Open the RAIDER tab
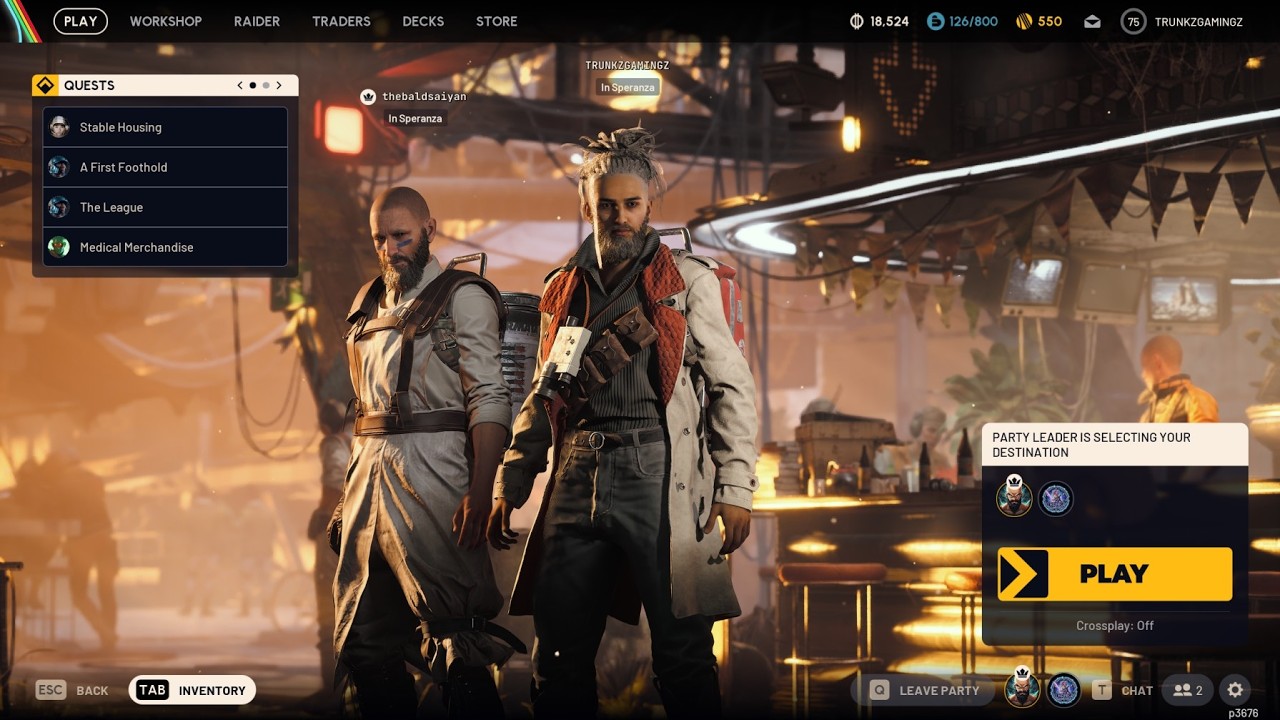This screenshot has width=1280, height=720. tap(257, 21)
